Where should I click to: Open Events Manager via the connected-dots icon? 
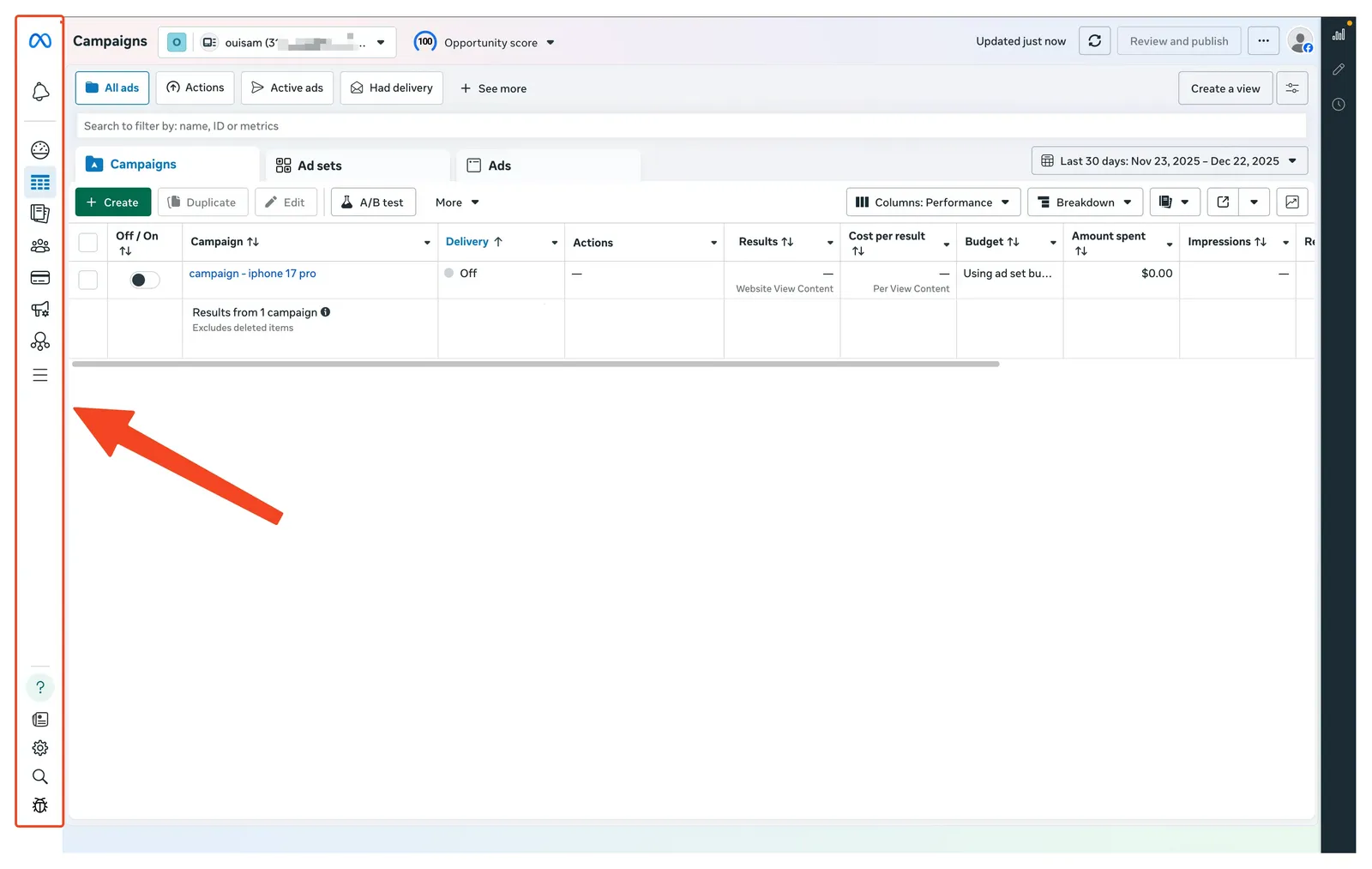[x=39, y=341]
